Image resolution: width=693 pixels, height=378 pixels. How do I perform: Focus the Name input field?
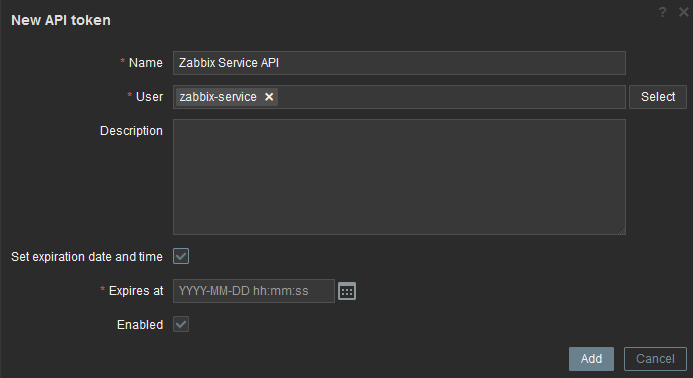(399, 63)
